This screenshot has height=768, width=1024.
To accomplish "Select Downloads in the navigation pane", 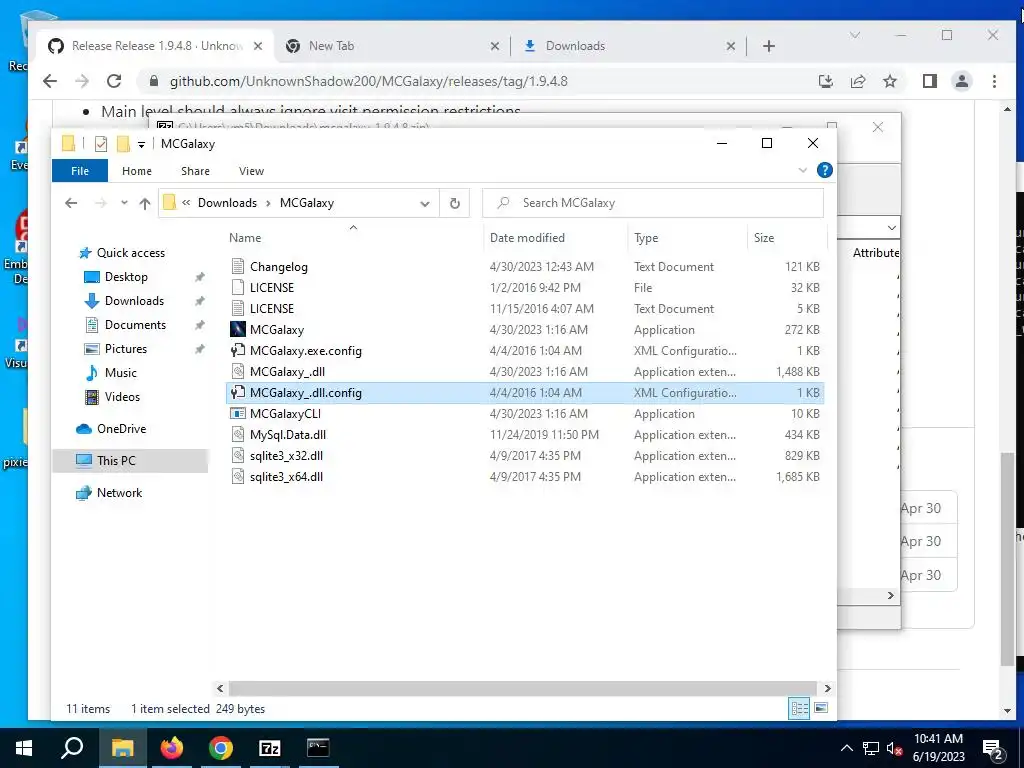I will coord(134,301).
